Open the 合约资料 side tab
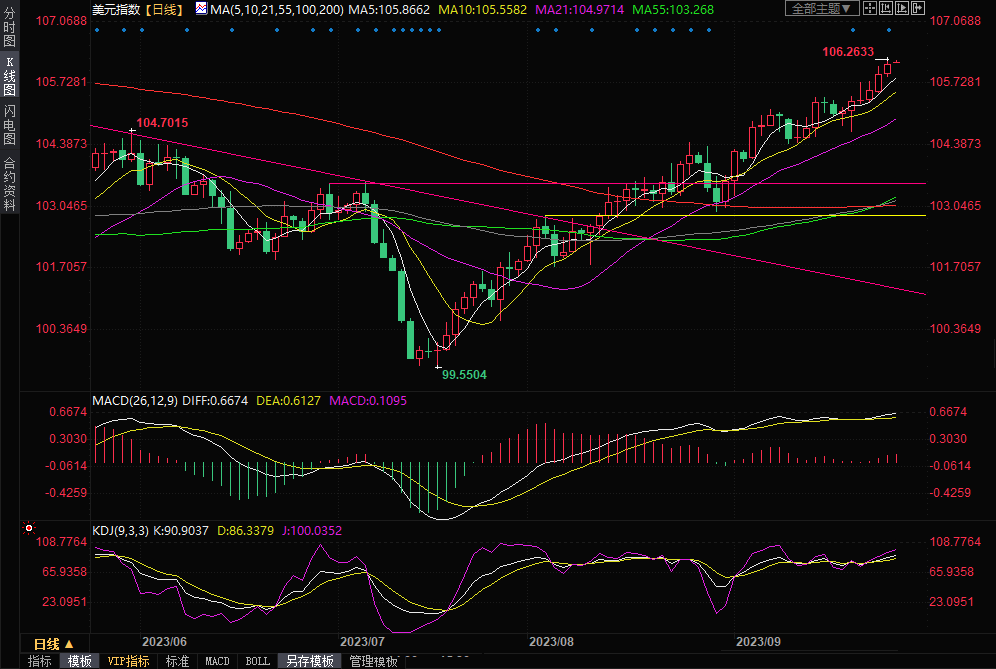 click(10, 183)
